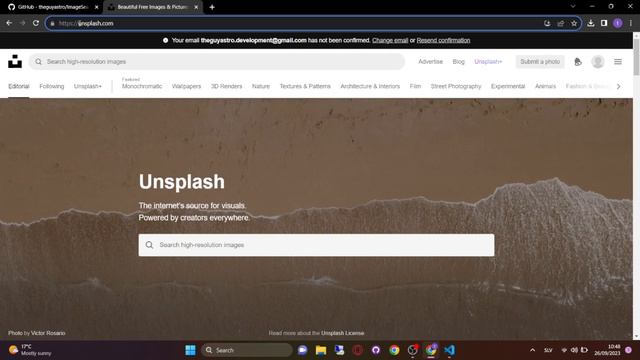Show hidden tray icons chevron

[x=532, y=350]
